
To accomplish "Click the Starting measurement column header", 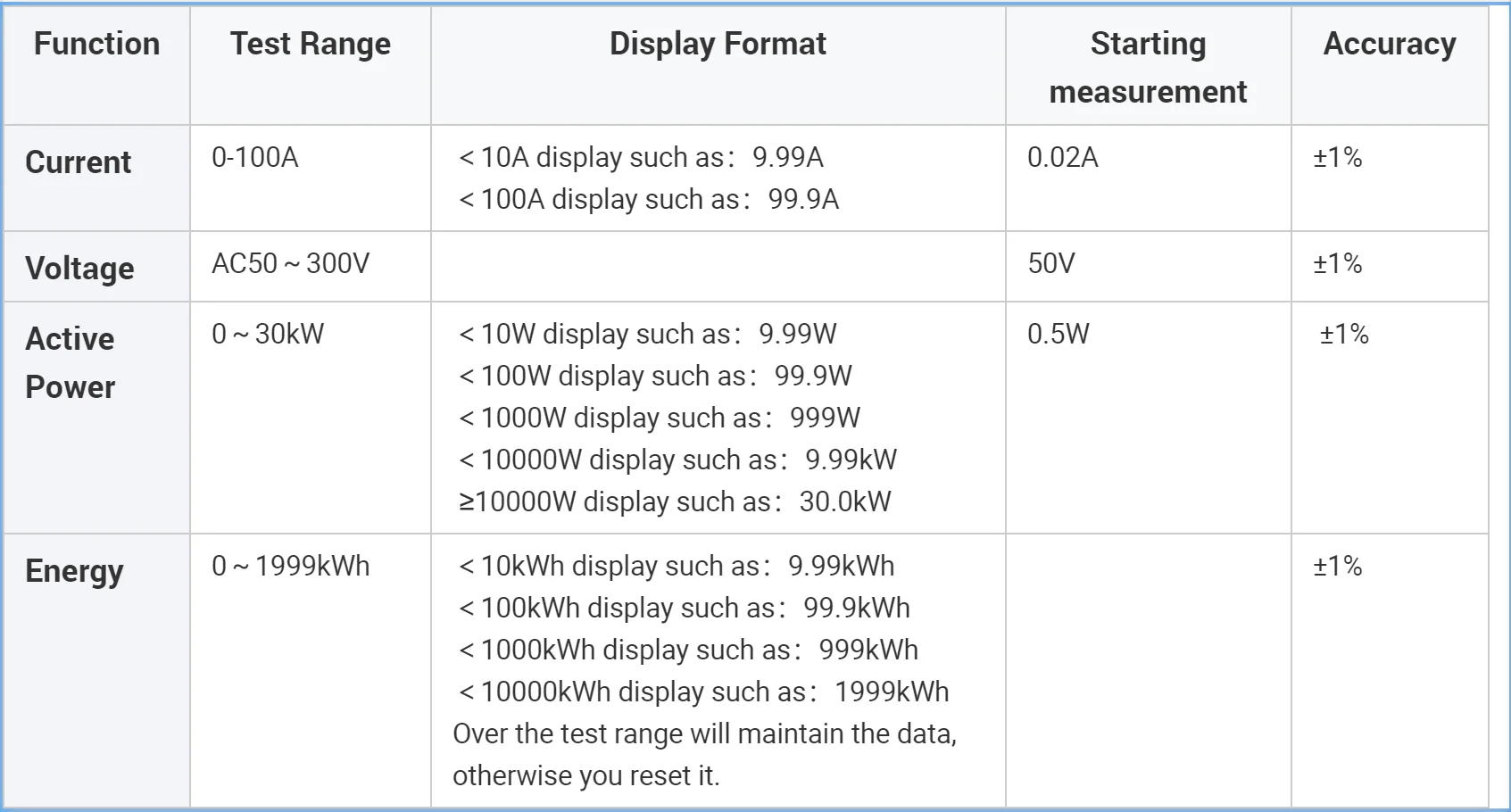I will [1148, 68].
